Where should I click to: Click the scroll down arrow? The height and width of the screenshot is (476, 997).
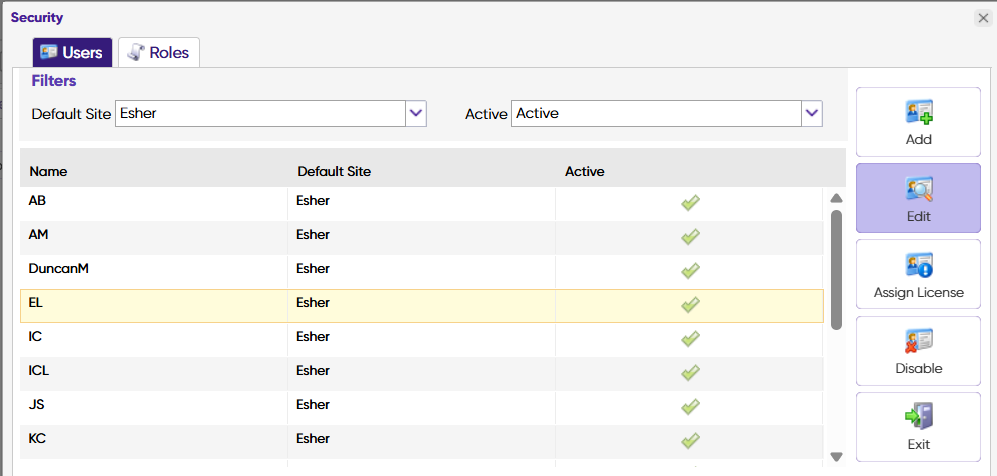(x=836, y=456)
